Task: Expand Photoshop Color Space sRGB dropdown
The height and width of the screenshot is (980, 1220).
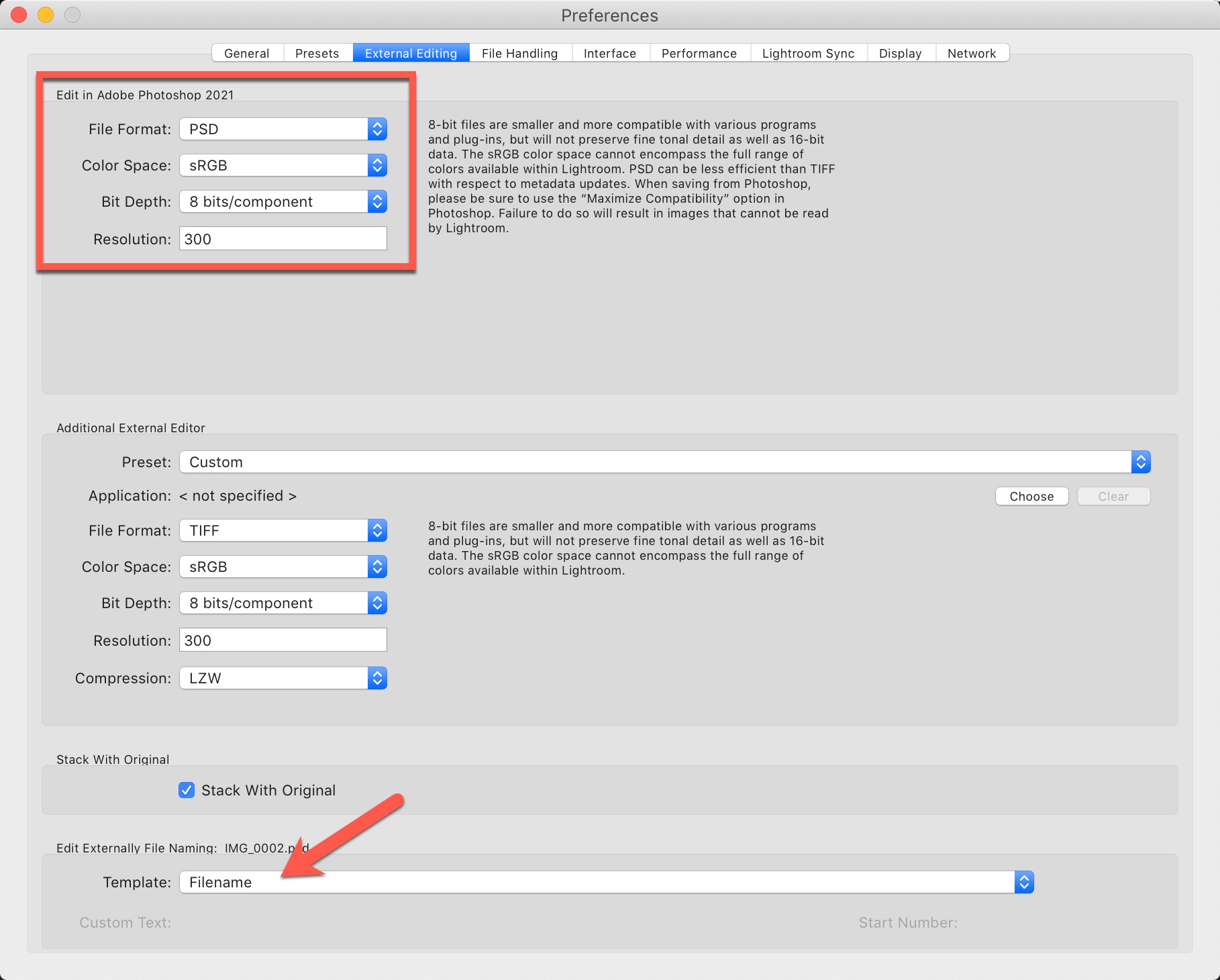Action: tap(283, 165)
